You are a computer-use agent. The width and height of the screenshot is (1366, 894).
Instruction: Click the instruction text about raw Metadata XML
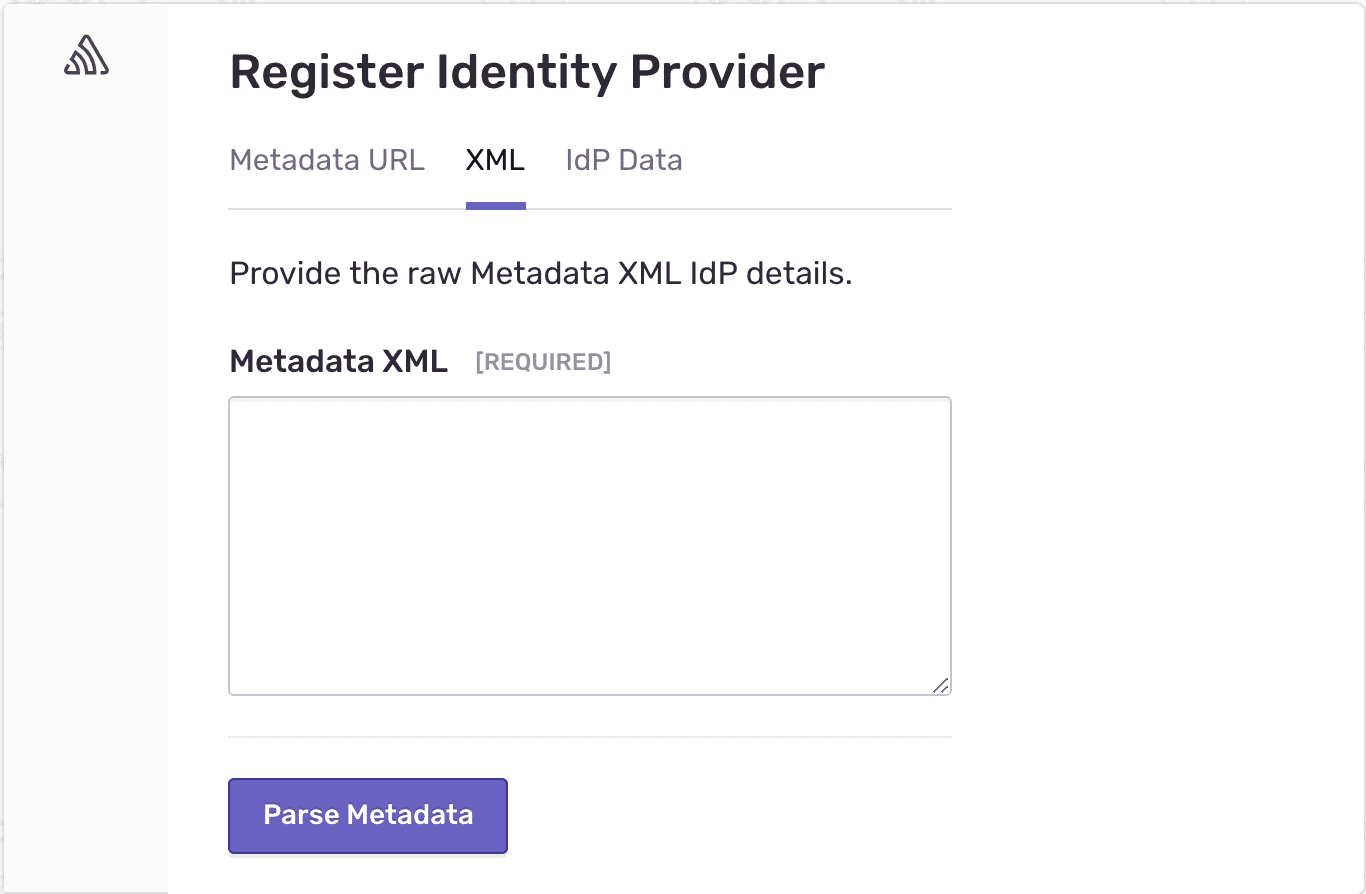(541, 273)
